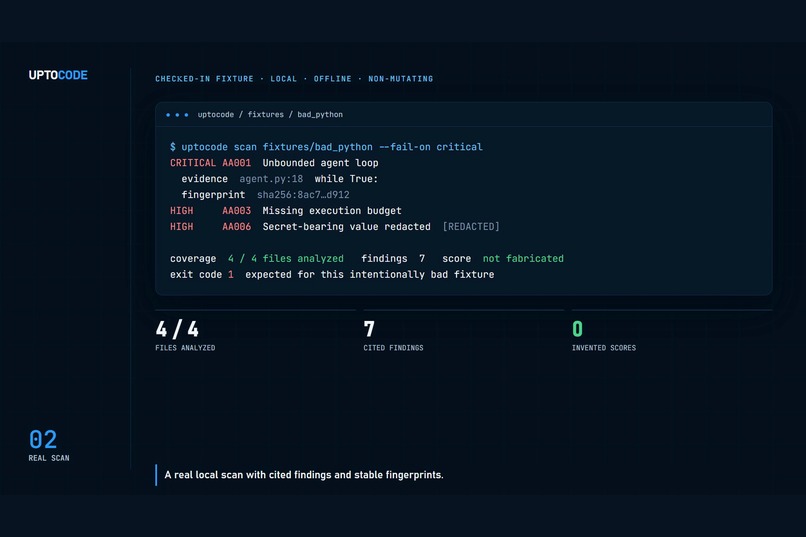806x537 pixels.
Task: Click 'expected for this intentionally bad fixture'
Action: click(x=370, y=274)
